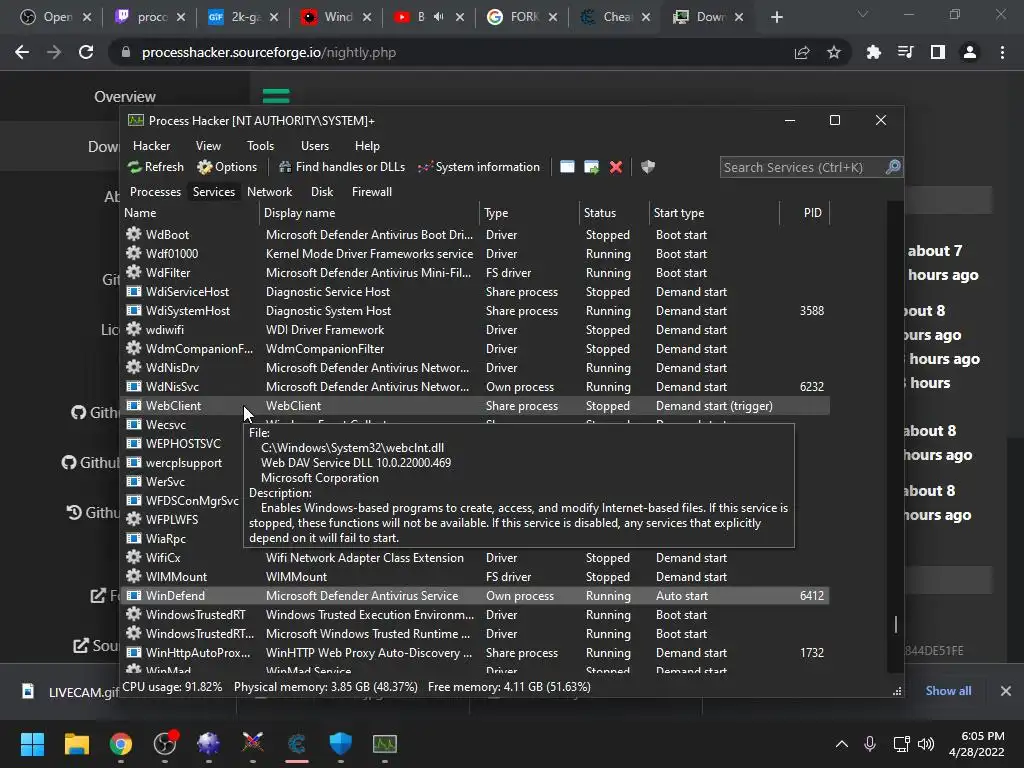The image size is (1024, 768).
Task: Sort by Start type column header
Action: (x=714, y=213)
